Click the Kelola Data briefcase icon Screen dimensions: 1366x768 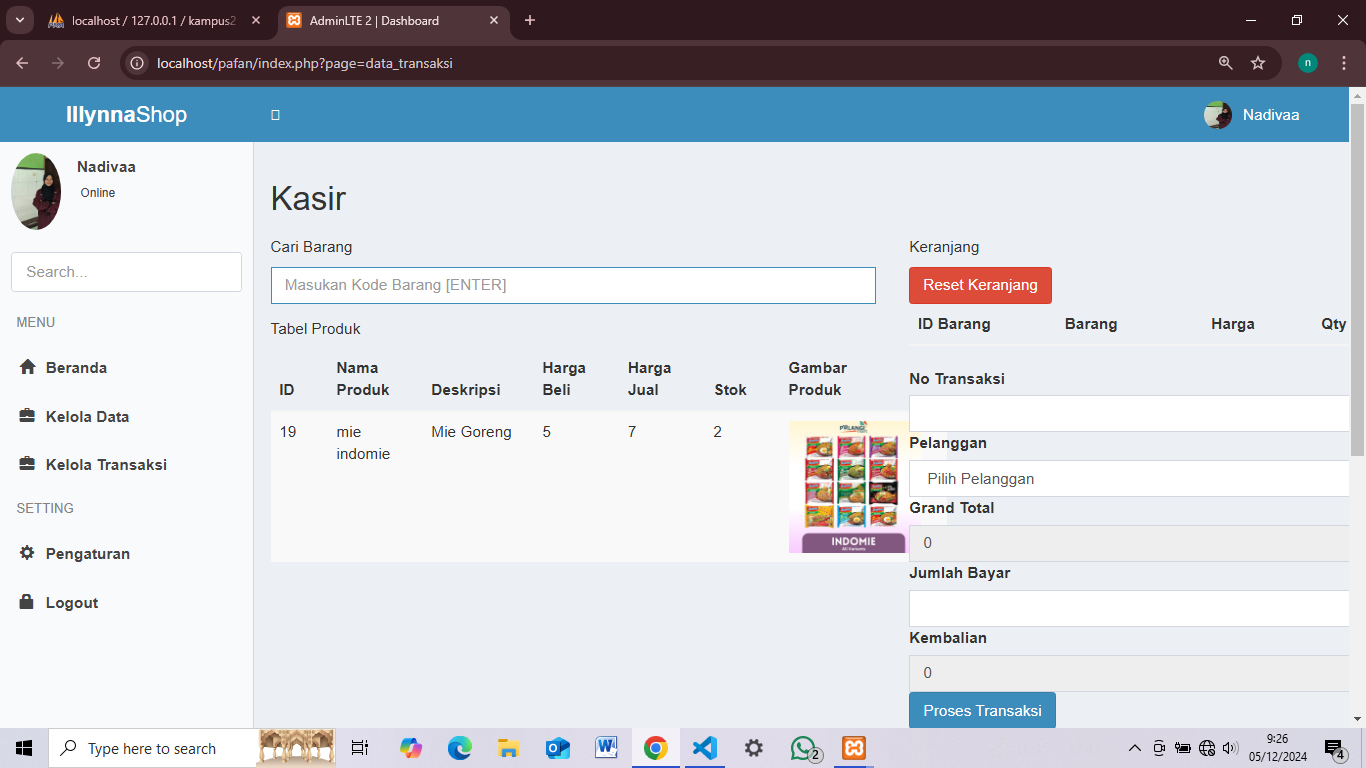(x=27, y=416)
